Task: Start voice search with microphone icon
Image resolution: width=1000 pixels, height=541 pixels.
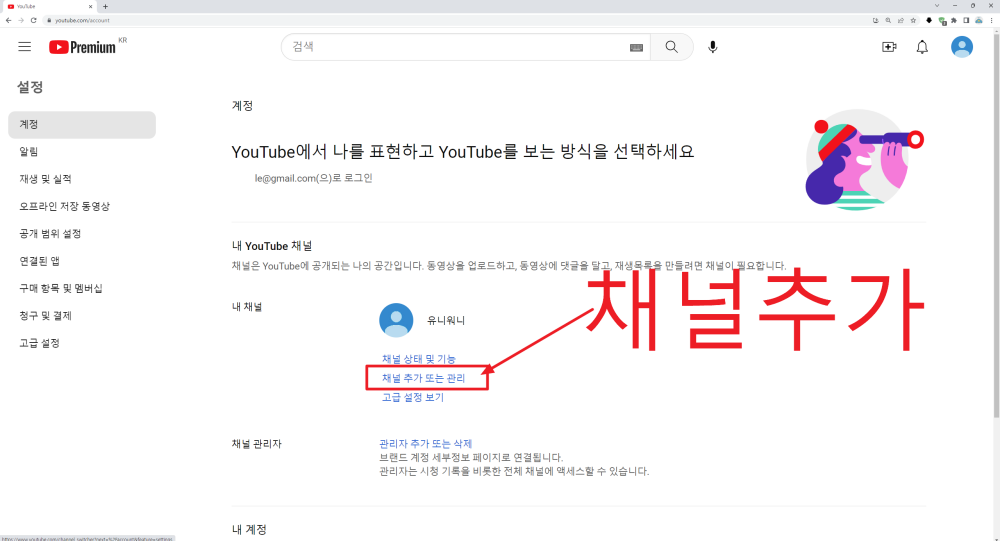Action: pyautogui.click(x=712, y=47)
